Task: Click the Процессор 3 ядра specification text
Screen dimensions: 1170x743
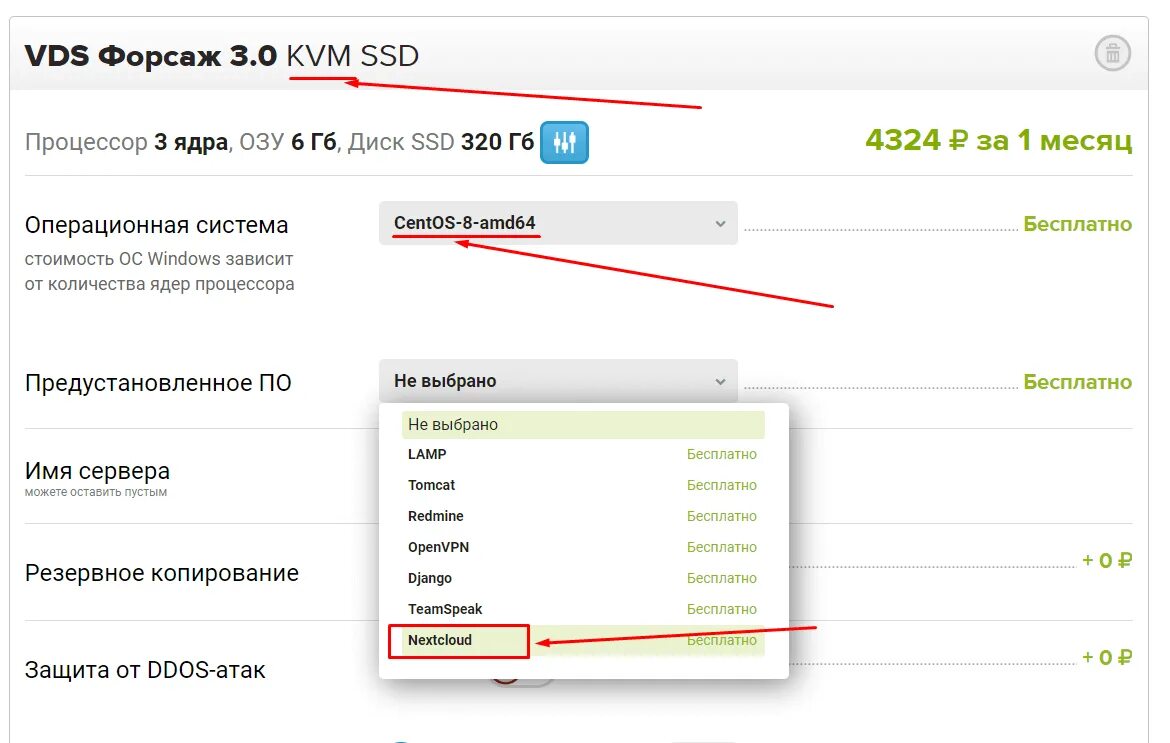Action: click(x=127, y=142)
